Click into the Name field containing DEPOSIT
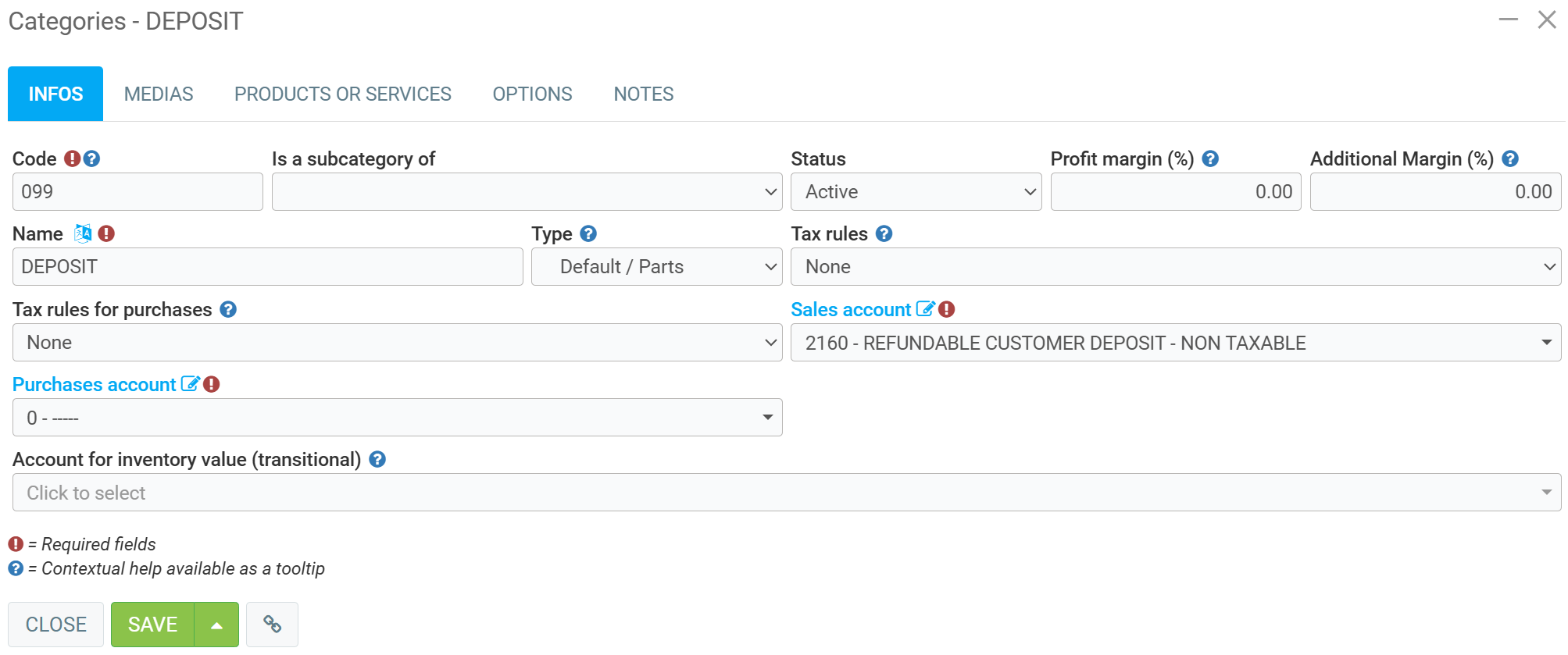 267,267
